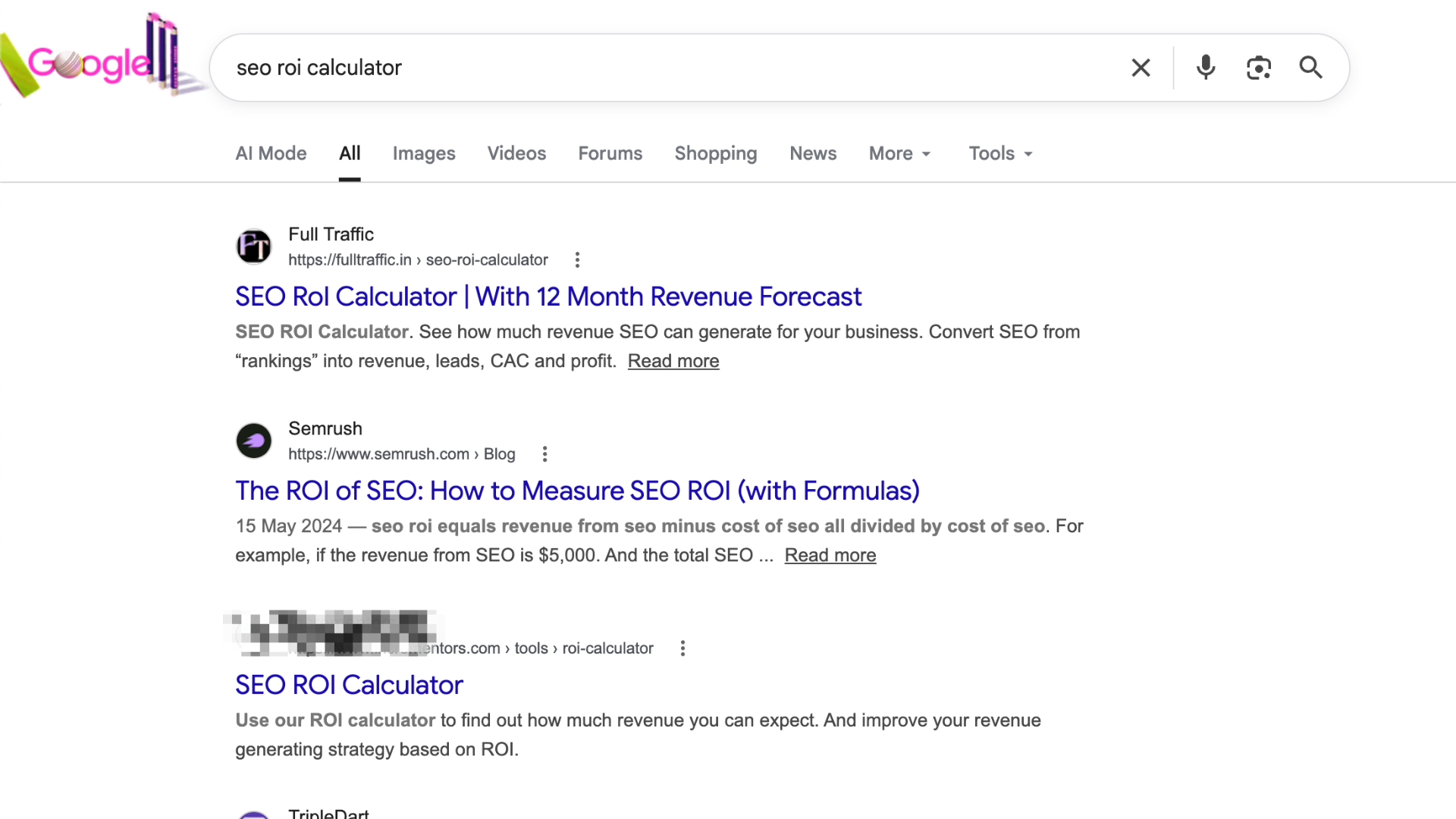Open the News tab
The image size is (1456, 819).
coord(813,153)
